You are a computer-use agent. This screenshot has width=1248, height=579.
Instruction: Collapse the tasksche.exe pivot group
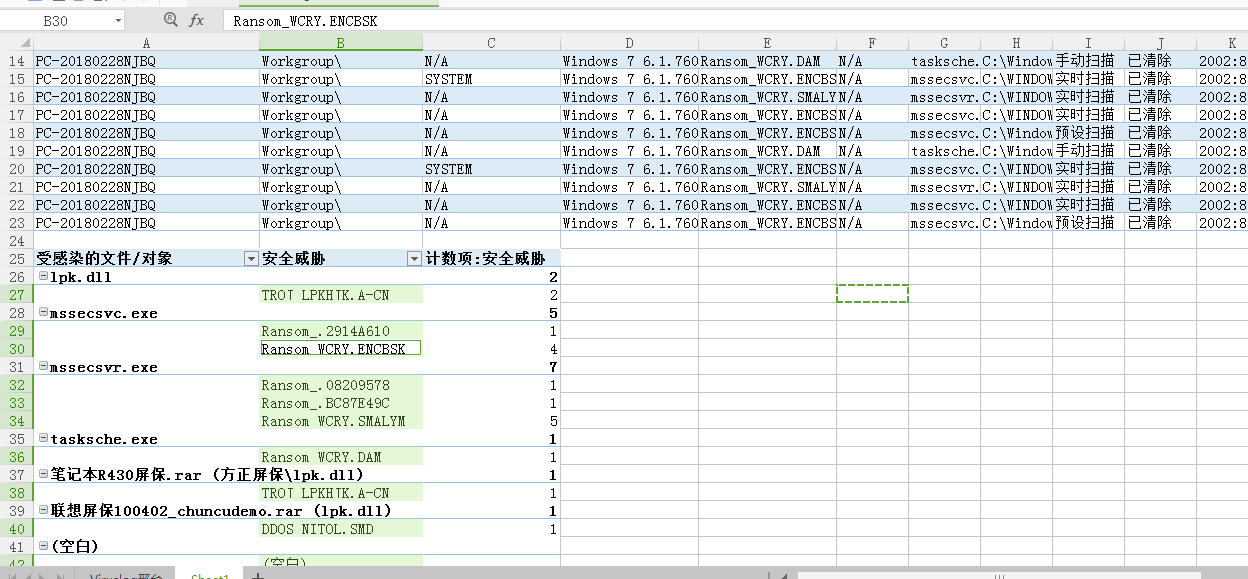tap(43, 439)
